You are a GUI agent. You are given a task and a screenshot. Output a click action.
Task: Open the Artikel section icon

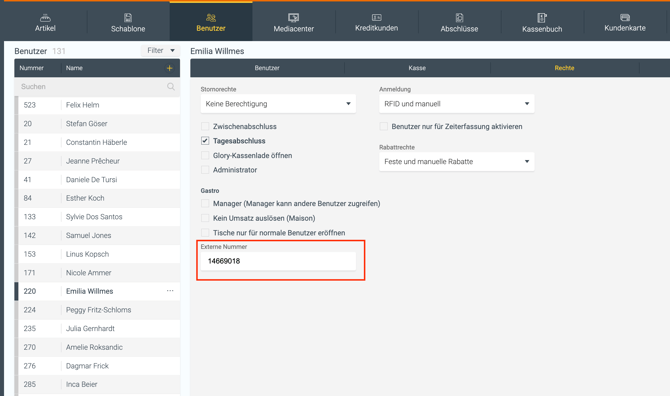pos(45,18)
